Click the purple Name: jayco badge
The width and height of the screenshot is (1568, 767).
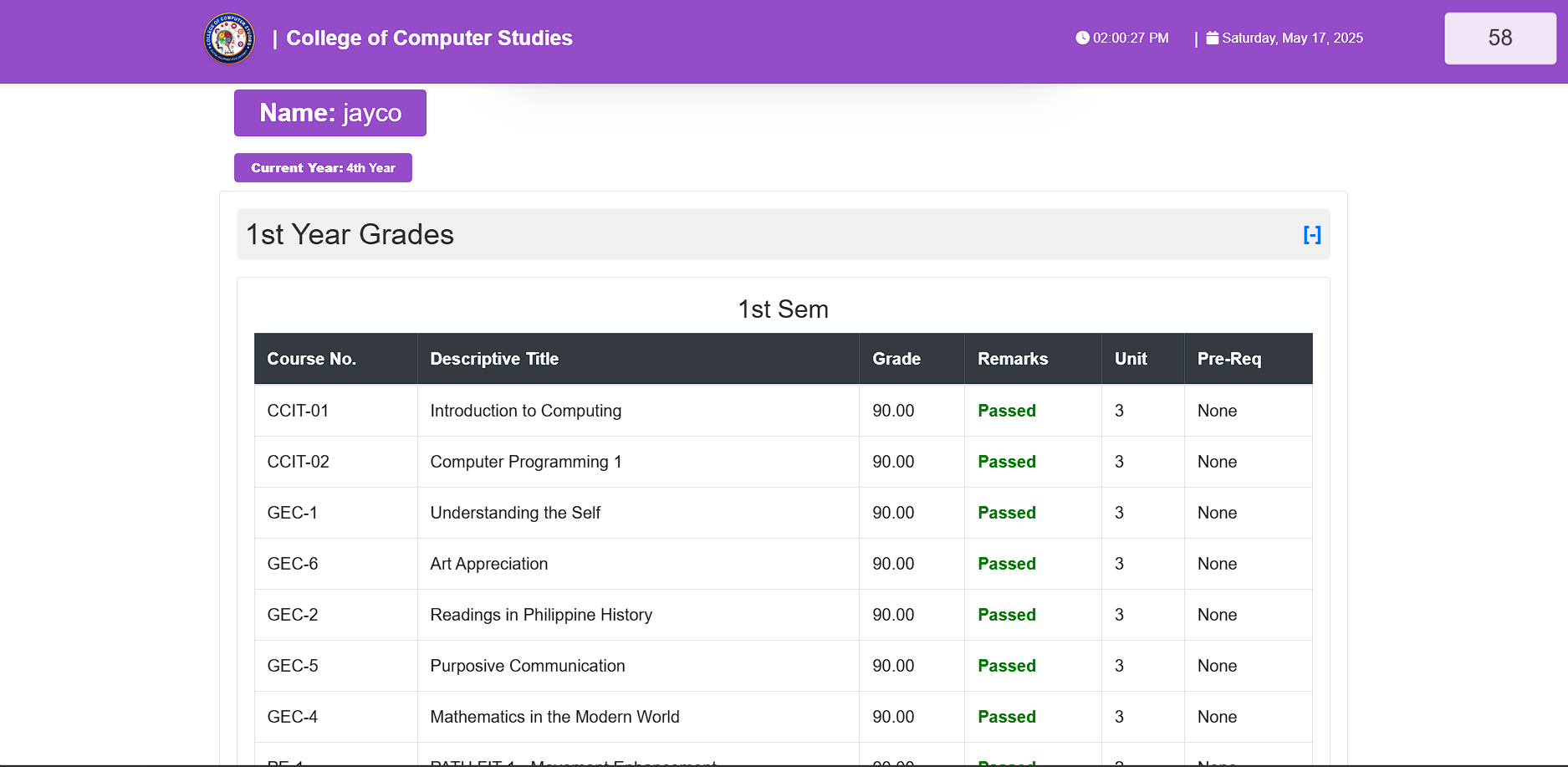pos(329,112)
